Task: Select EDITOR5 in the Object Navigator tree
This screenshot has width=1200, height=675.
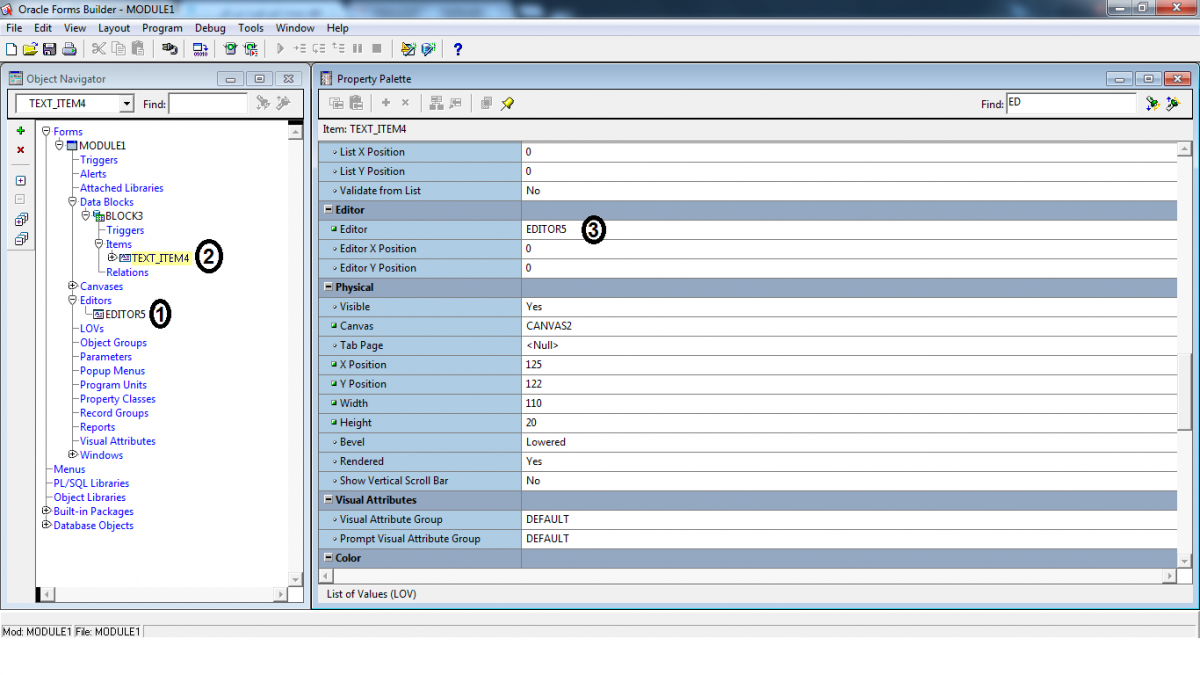Action: tap(125, 314)
